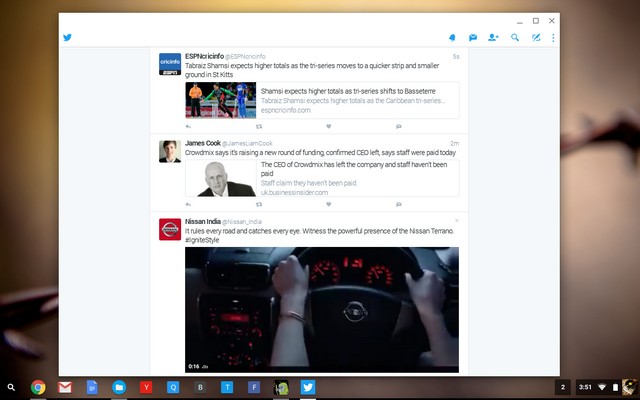Launch Chrome from the shelf

[38, 387]
